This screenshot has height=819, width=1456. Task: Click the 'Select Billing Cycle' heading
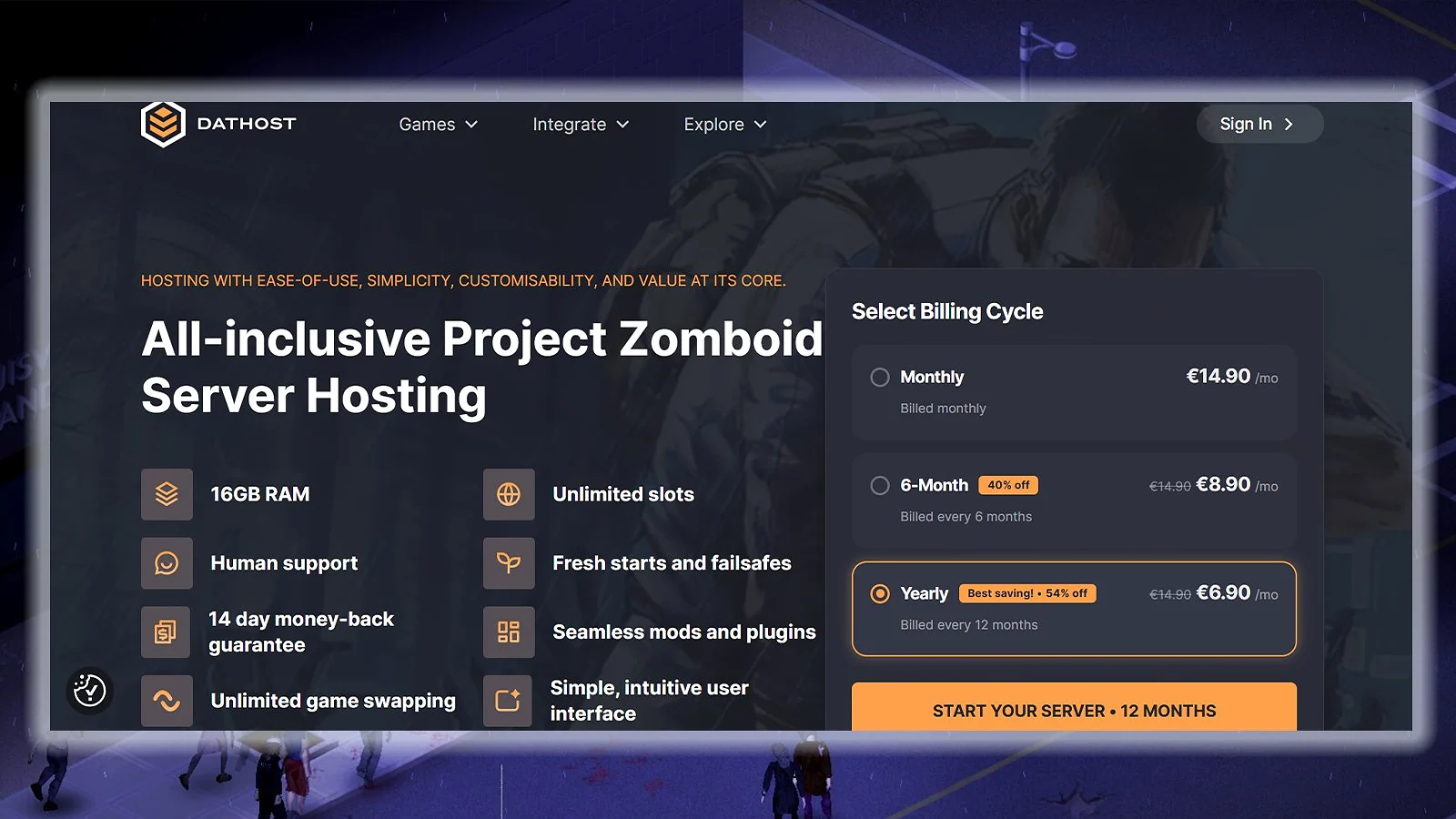947,311
